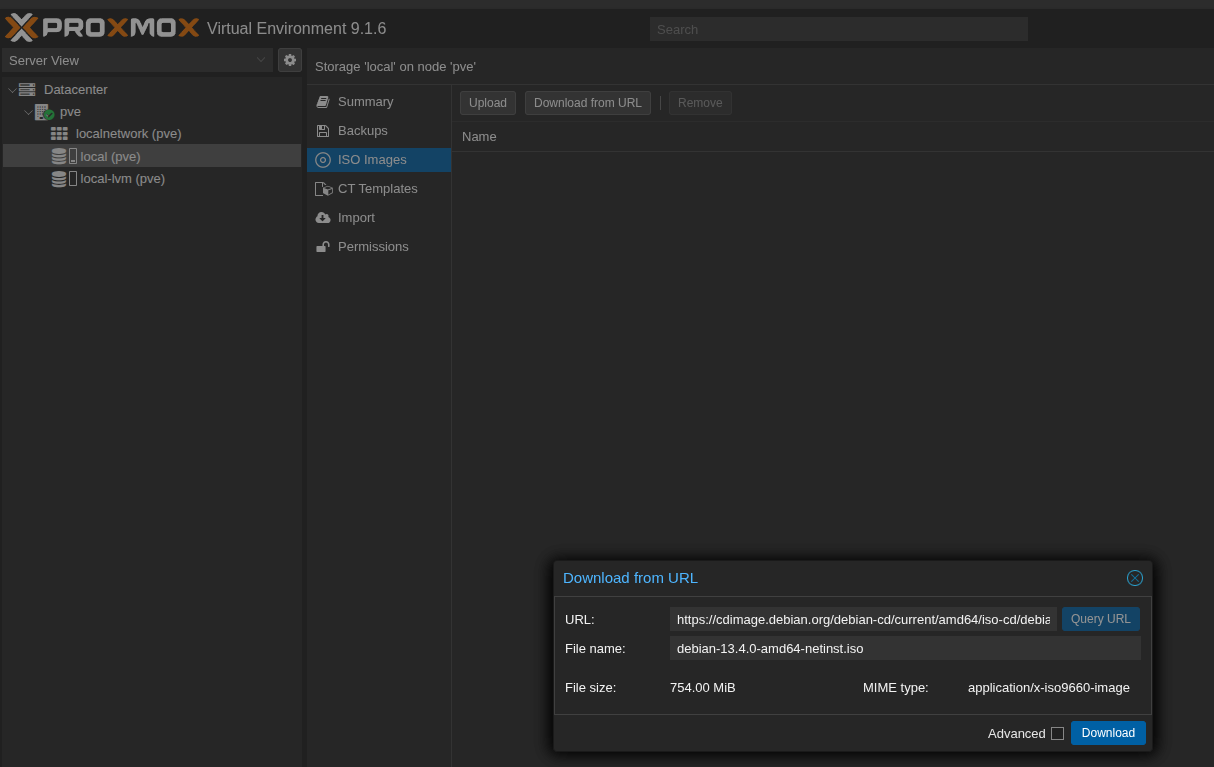This screenshot has height=767, width=1214.
Task: Select the localnetwork grid icon
Action: point(59,134)
